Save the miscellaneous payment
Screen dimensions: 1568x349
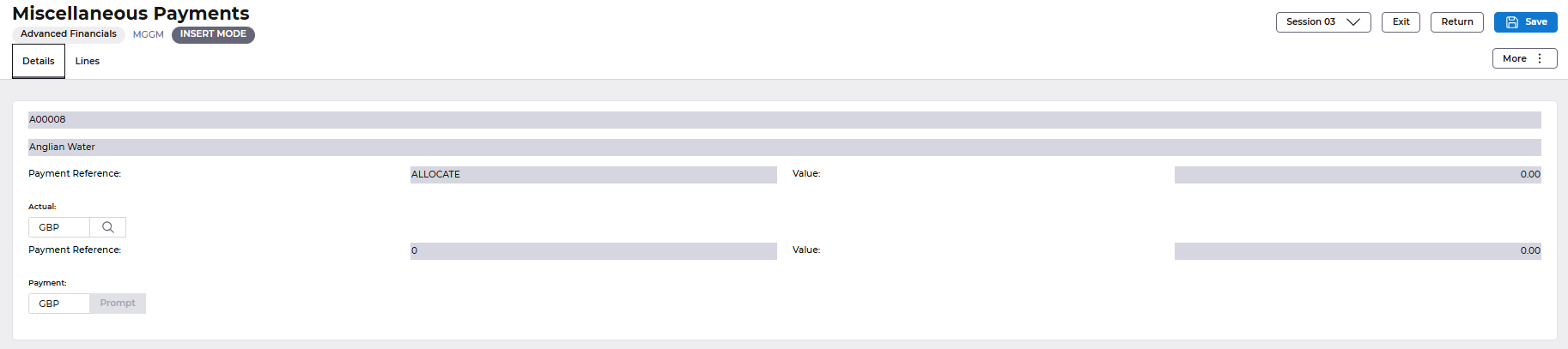coord(1525,22)
